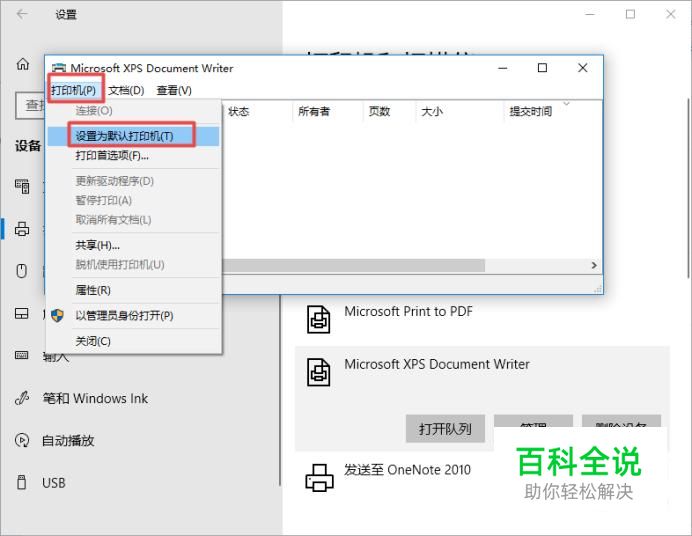Select the mouse sidebar icon
Viewport: 692px width, 536px height.
point(22,270)
